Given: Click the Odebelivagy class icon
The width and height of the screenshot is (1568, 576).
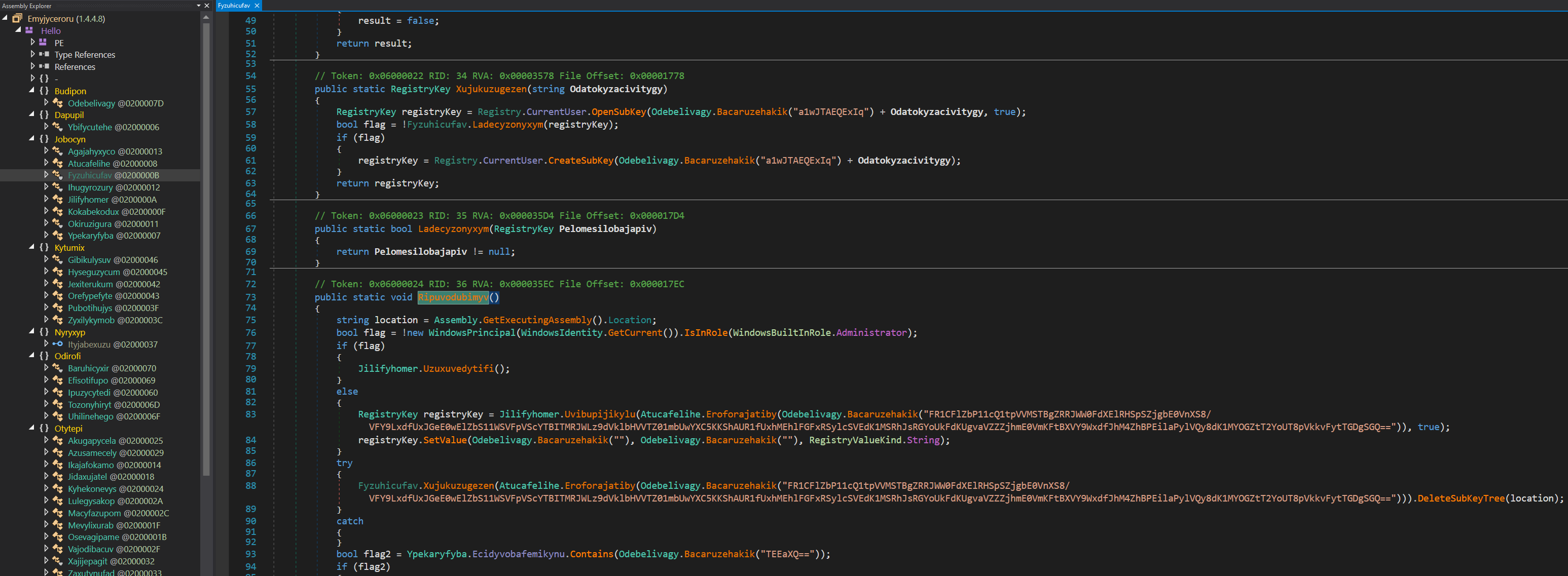Looking at the screenshot, I should pos(58,103).
